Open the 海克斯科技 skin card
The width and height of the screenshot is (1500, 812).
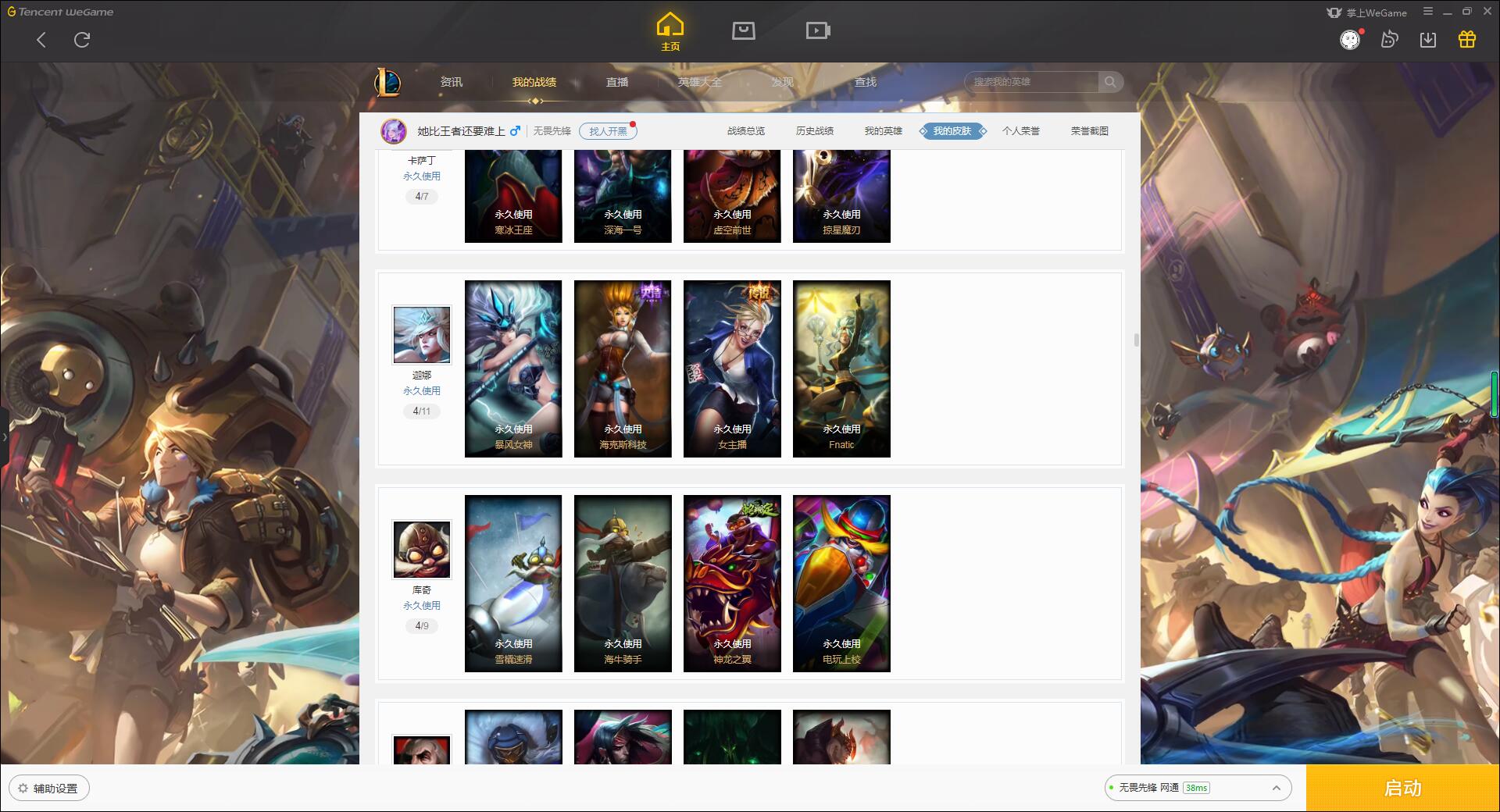point(623,369)
